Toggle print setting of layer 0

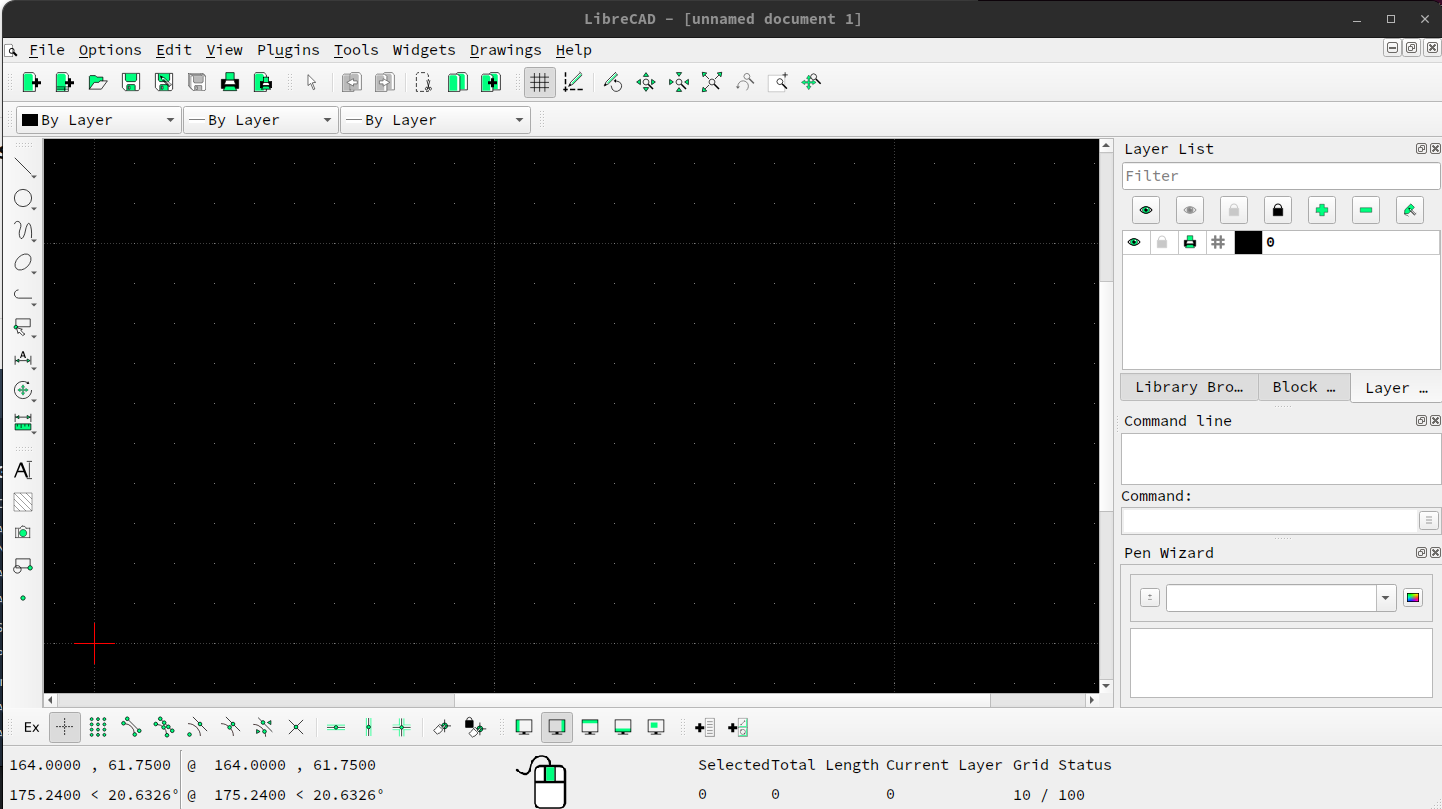click(1190, 242)
